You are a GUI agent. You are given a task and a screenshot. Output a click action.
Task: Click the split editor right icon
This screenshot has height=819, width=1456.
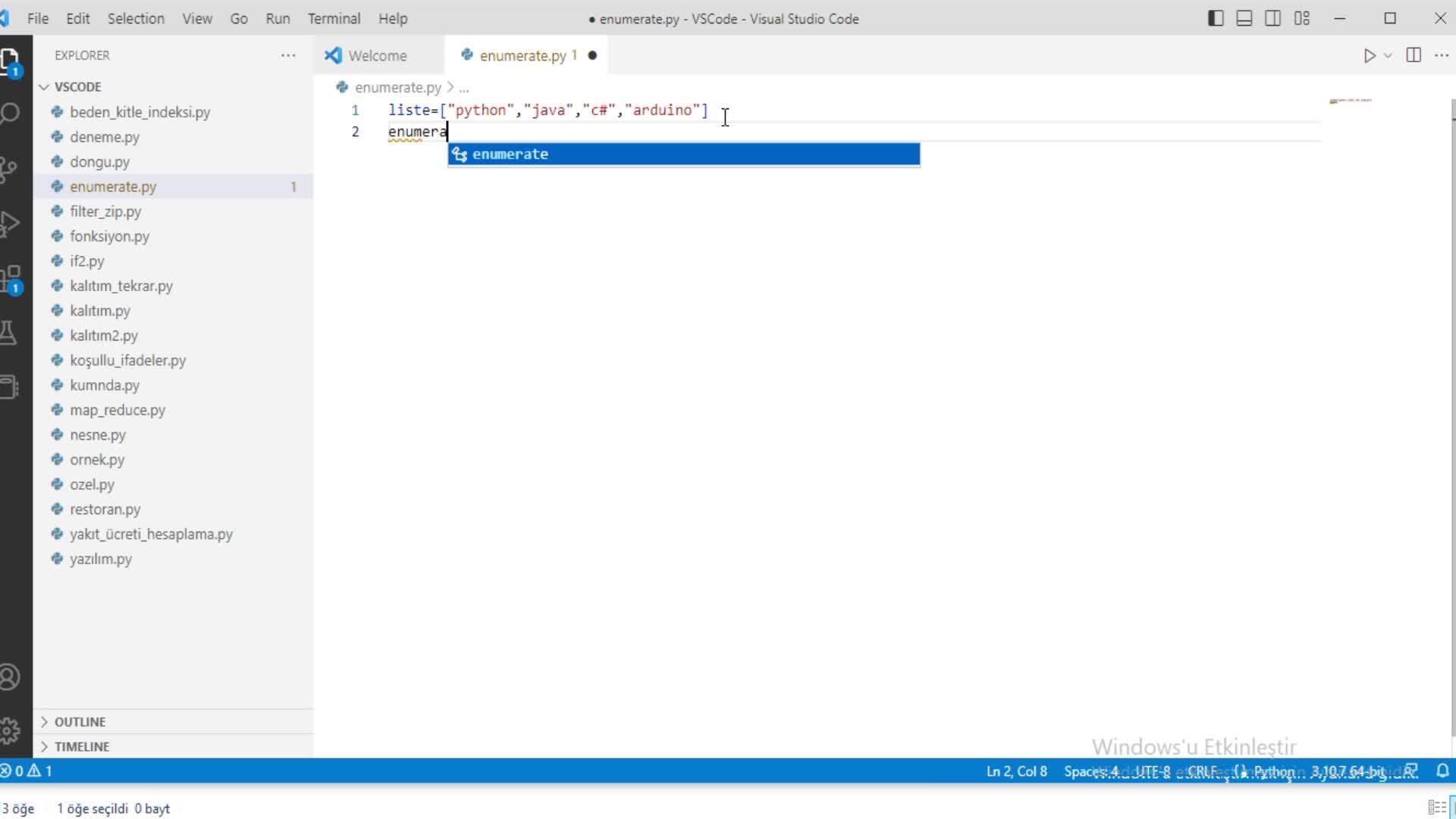(x=1414, y=55)
